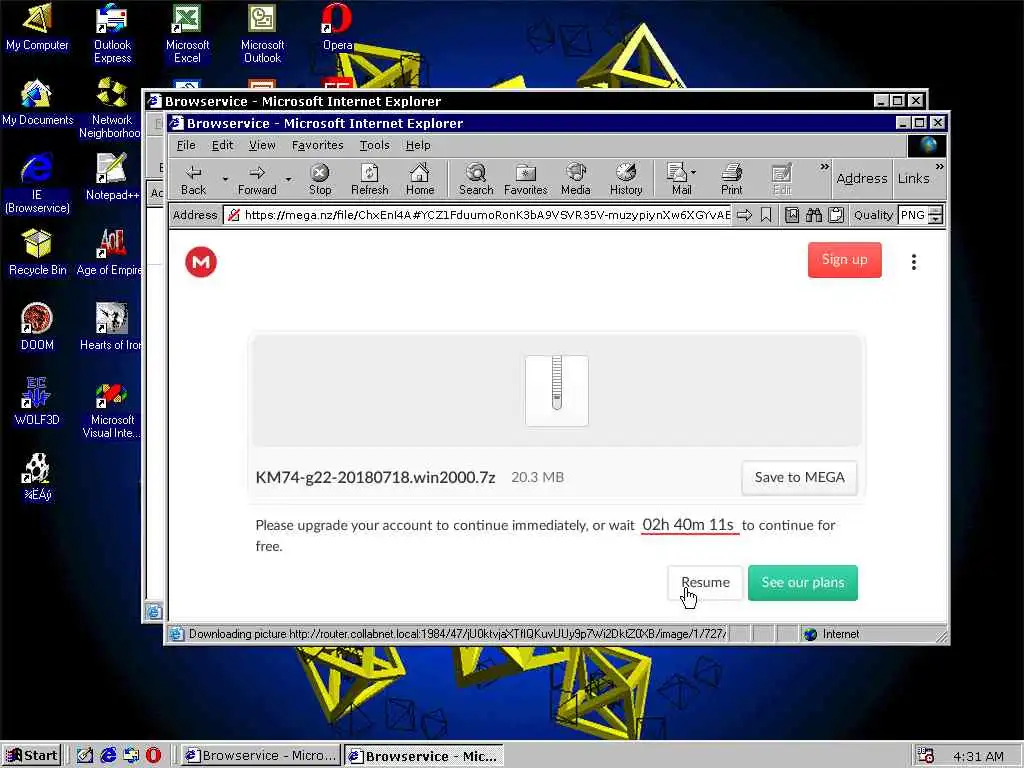This screenshot has height=768, width=1024.
Task: Open the Favorites menu
Action: pyautogui.click(x=317, y=145)
